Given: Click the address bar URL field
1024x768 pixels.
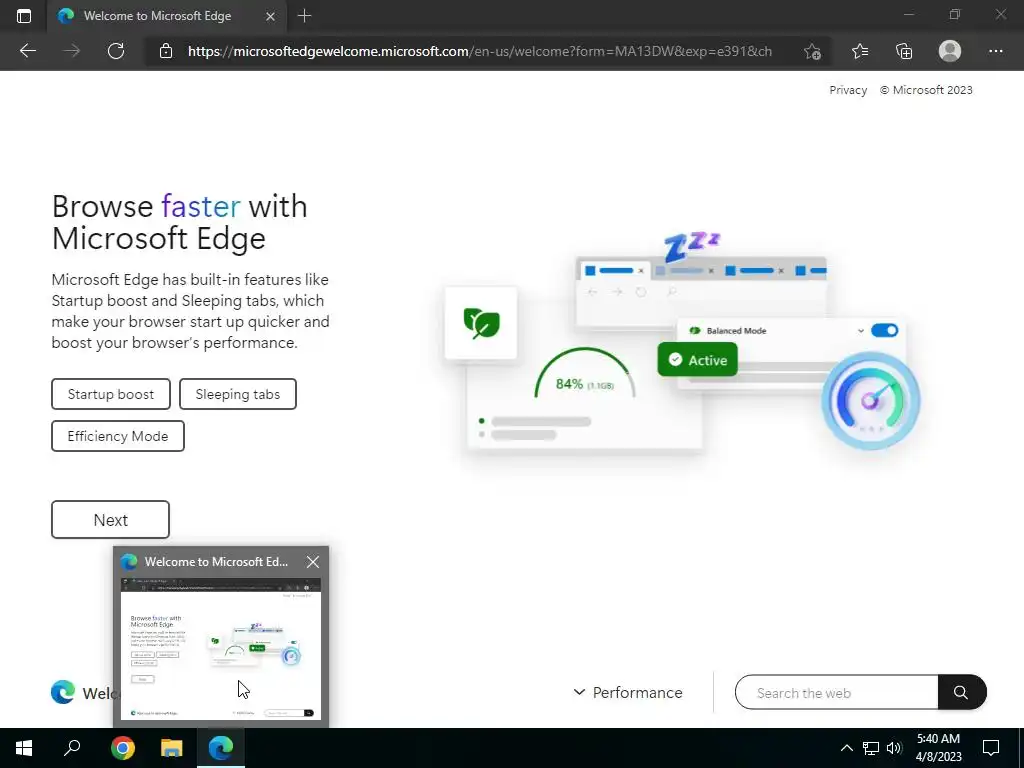Looking at the screenshot, I should pos(479,51).
